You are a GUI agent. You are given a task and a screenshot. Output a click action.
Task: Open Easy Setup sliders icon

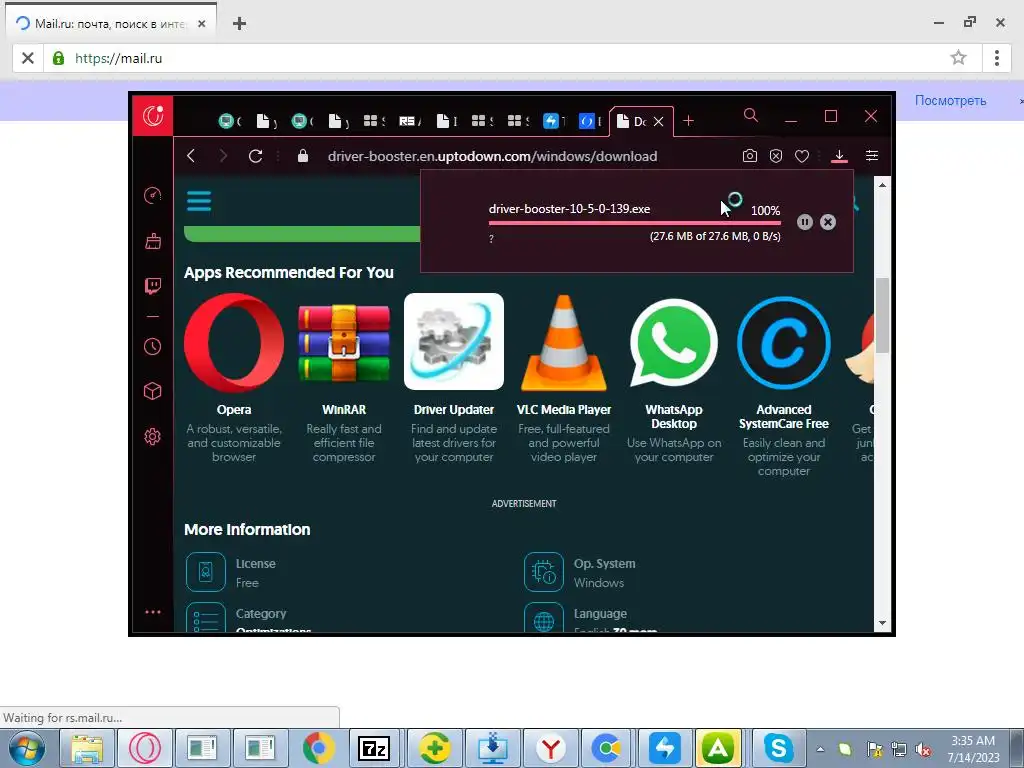coord(872,155)
